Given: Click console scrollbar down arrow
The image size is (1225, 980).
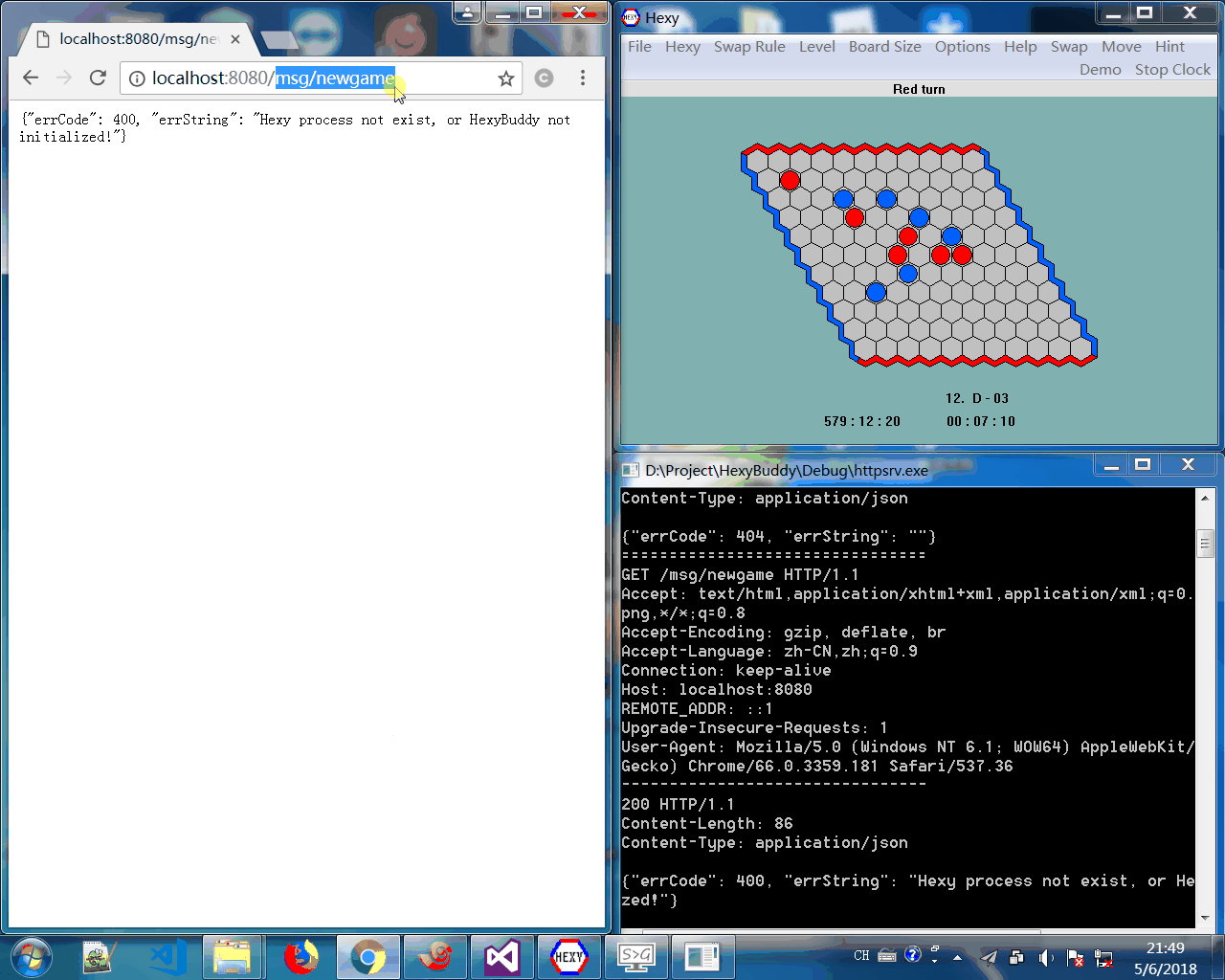Looking at the screenshot, I should pyautogui.click(x=1205, y=918).
